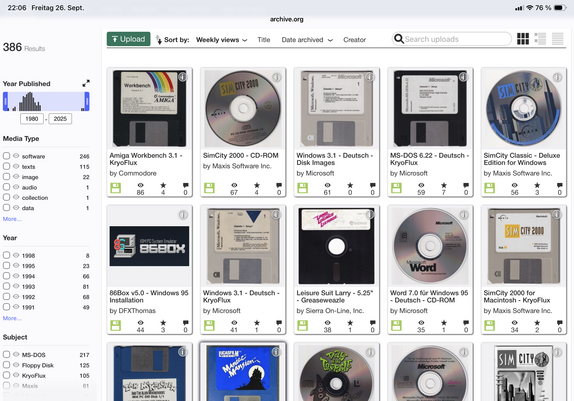Click the 2025 end year field

[60, 119]
